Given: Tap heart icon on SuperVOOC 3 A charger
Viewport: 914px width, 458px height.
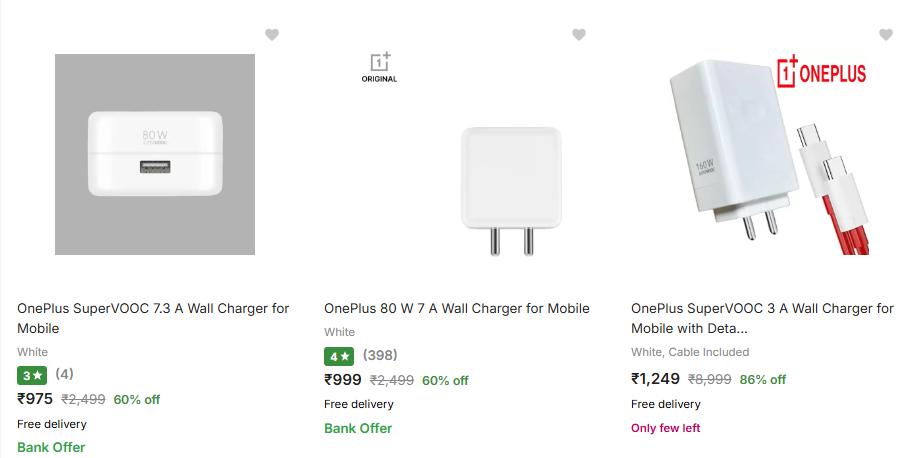Looking at the screenshot, I should coord(886,34).
